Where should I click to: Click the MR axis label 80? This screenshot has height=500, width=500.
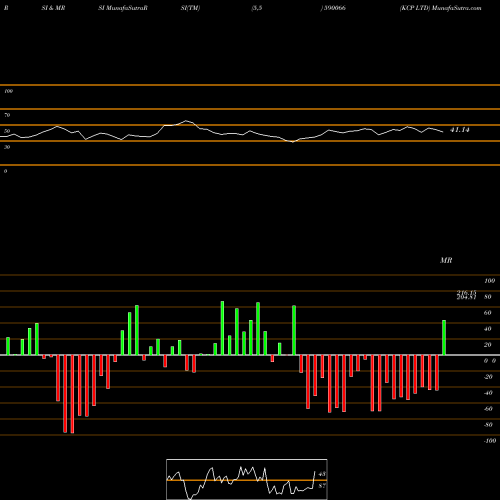[x=488, y=297]
